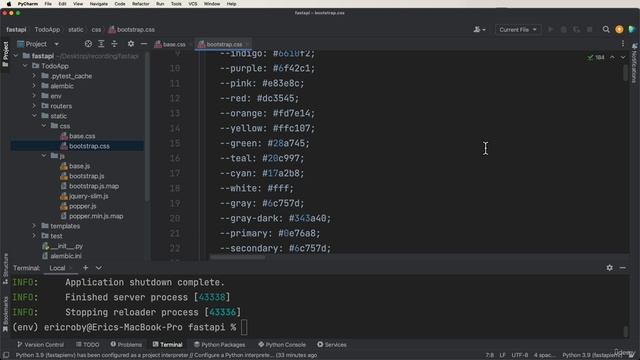
Task: Click the Stop icon in toolbar
Action: [x=589, y=29]
